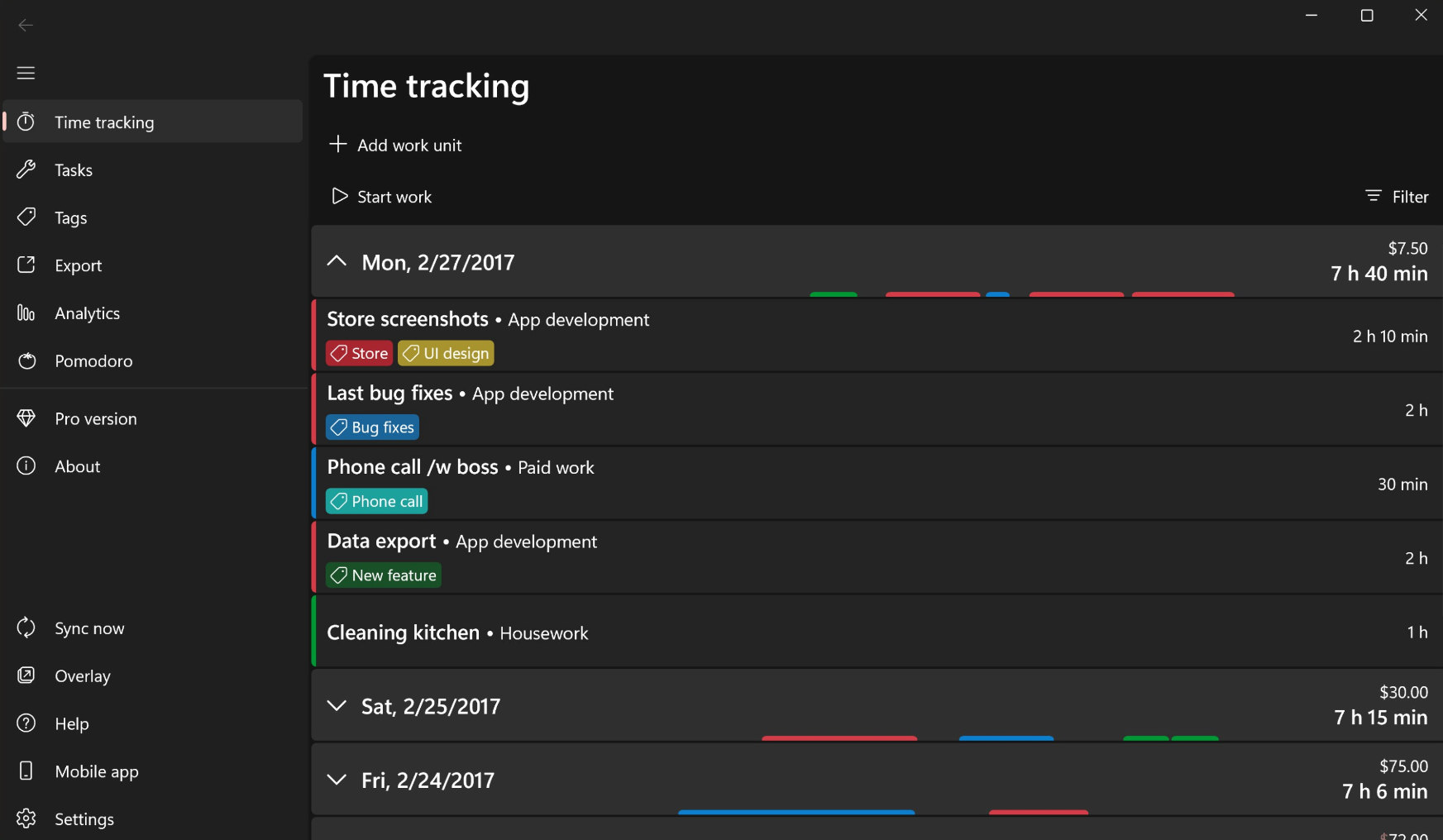Click the $30.00 earnings for Saturday

tap(1403, 692)
